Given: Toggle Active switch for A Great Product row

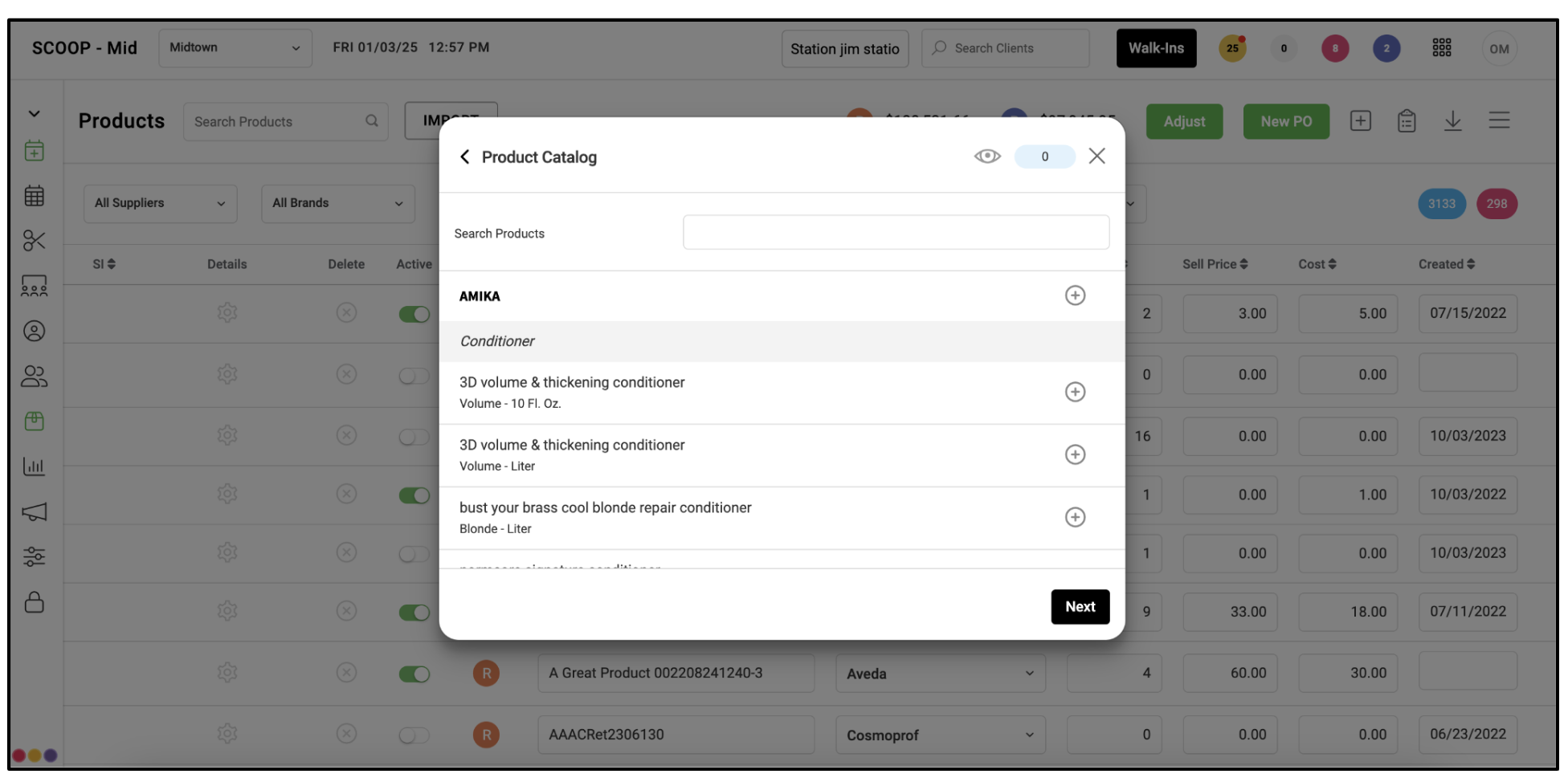Looking at the screenshot, I should coord(414,674).
